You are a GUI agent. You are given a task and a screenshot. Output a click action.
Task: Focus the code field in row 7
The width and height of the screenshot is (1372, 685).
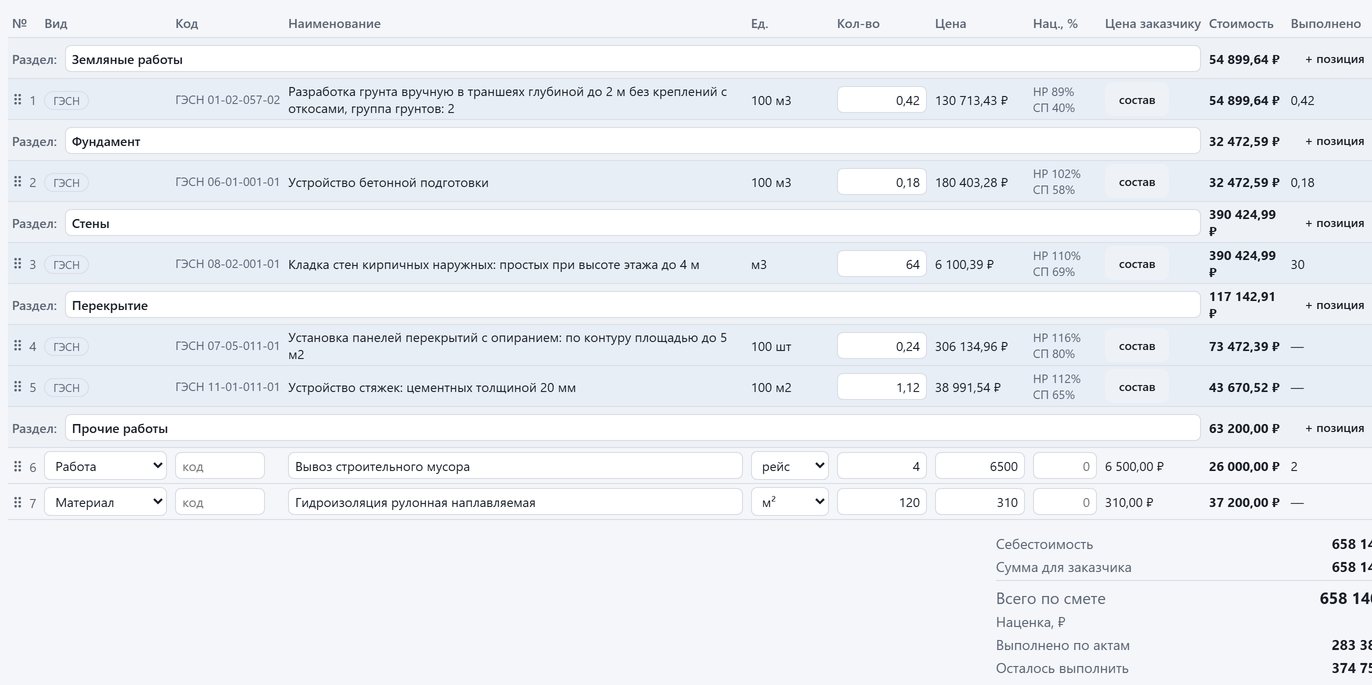[220, 502]
